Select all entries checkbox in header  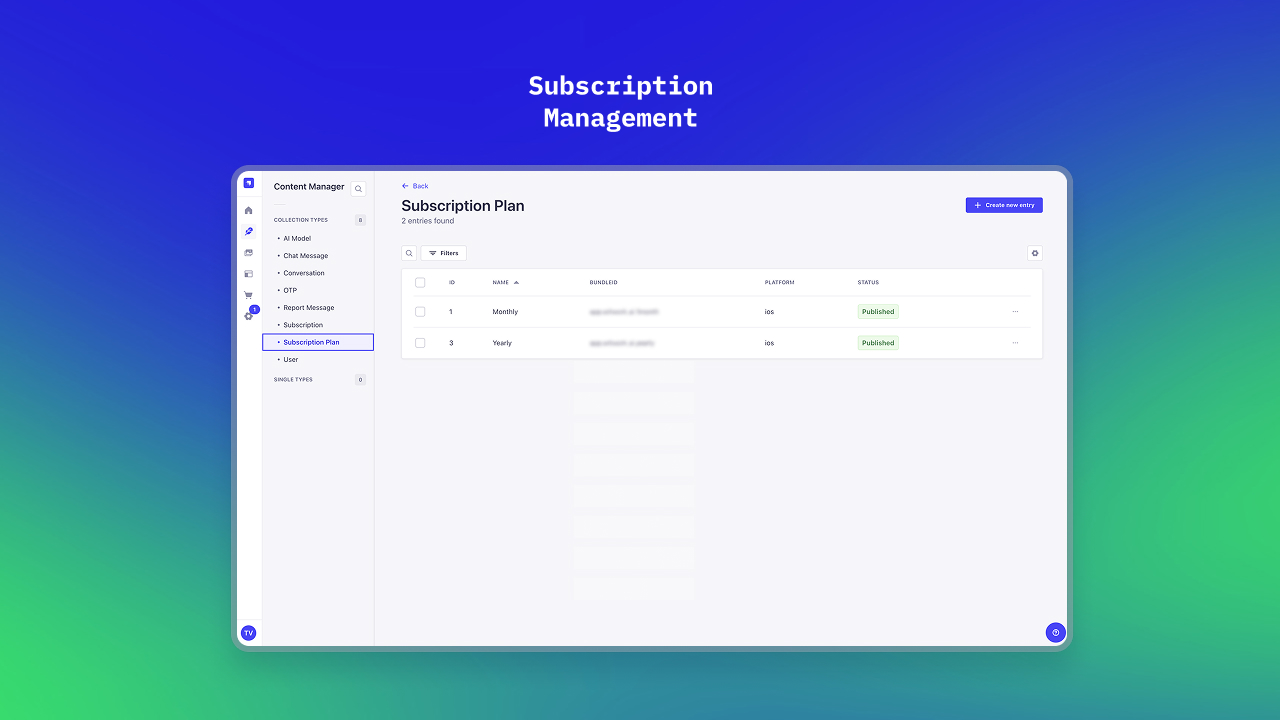(x=420, y=283)
